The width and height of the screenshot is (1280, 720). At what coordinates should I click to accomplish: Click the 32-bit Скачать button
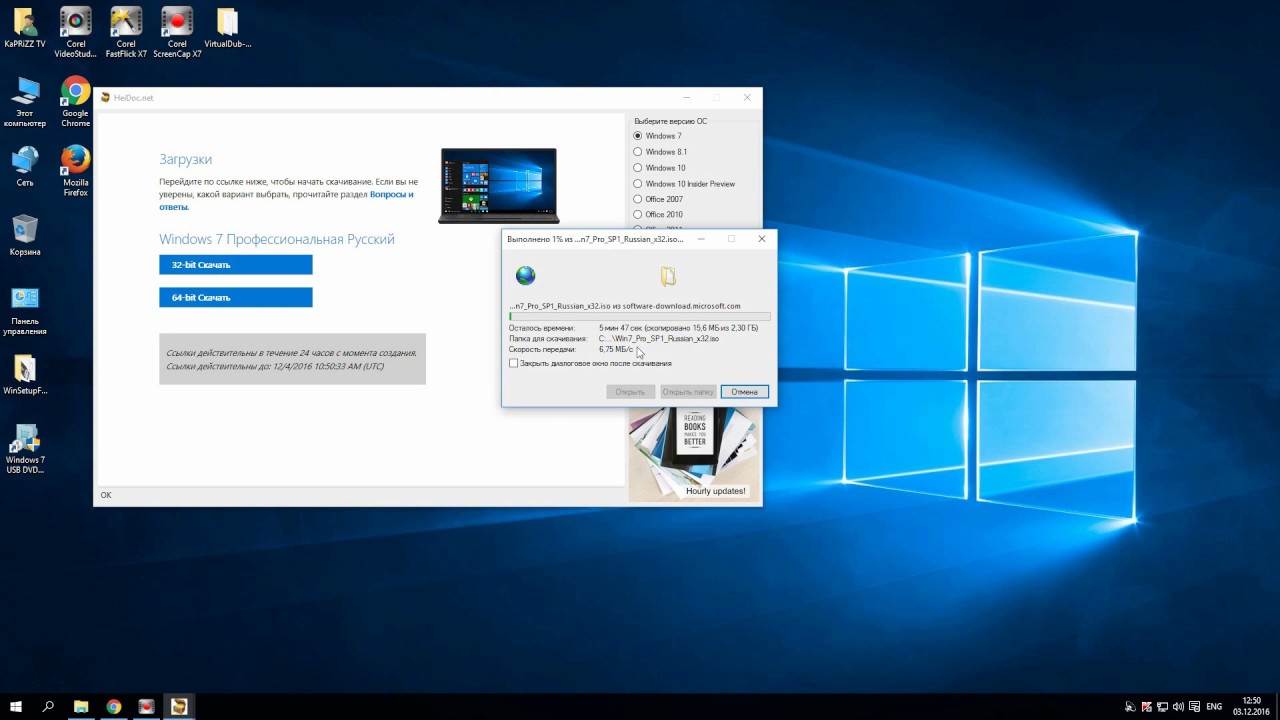pos(235,265)
